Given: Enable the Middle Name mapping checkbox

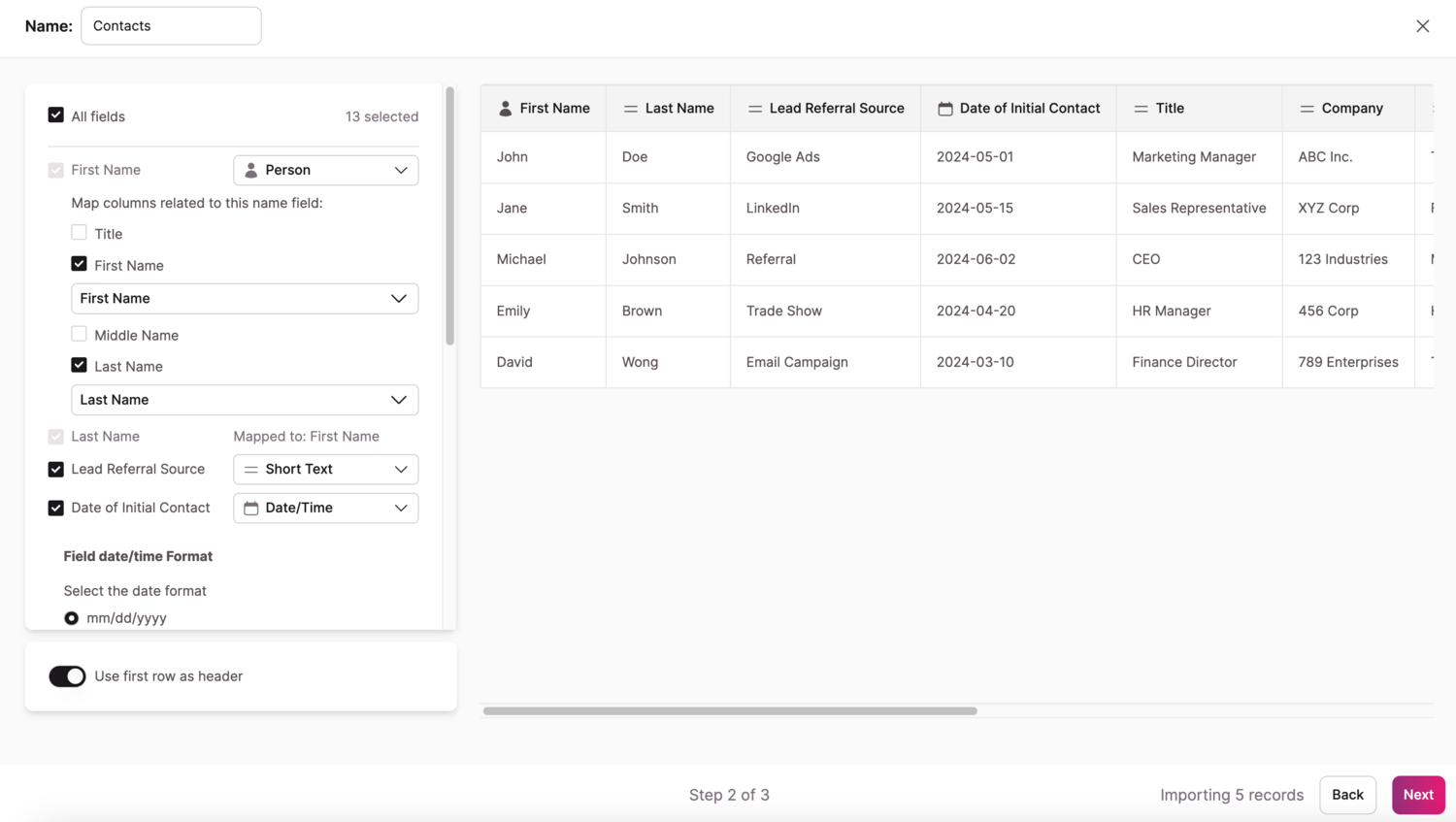Looking at the screenshot, I should click(x=79, y=334).
